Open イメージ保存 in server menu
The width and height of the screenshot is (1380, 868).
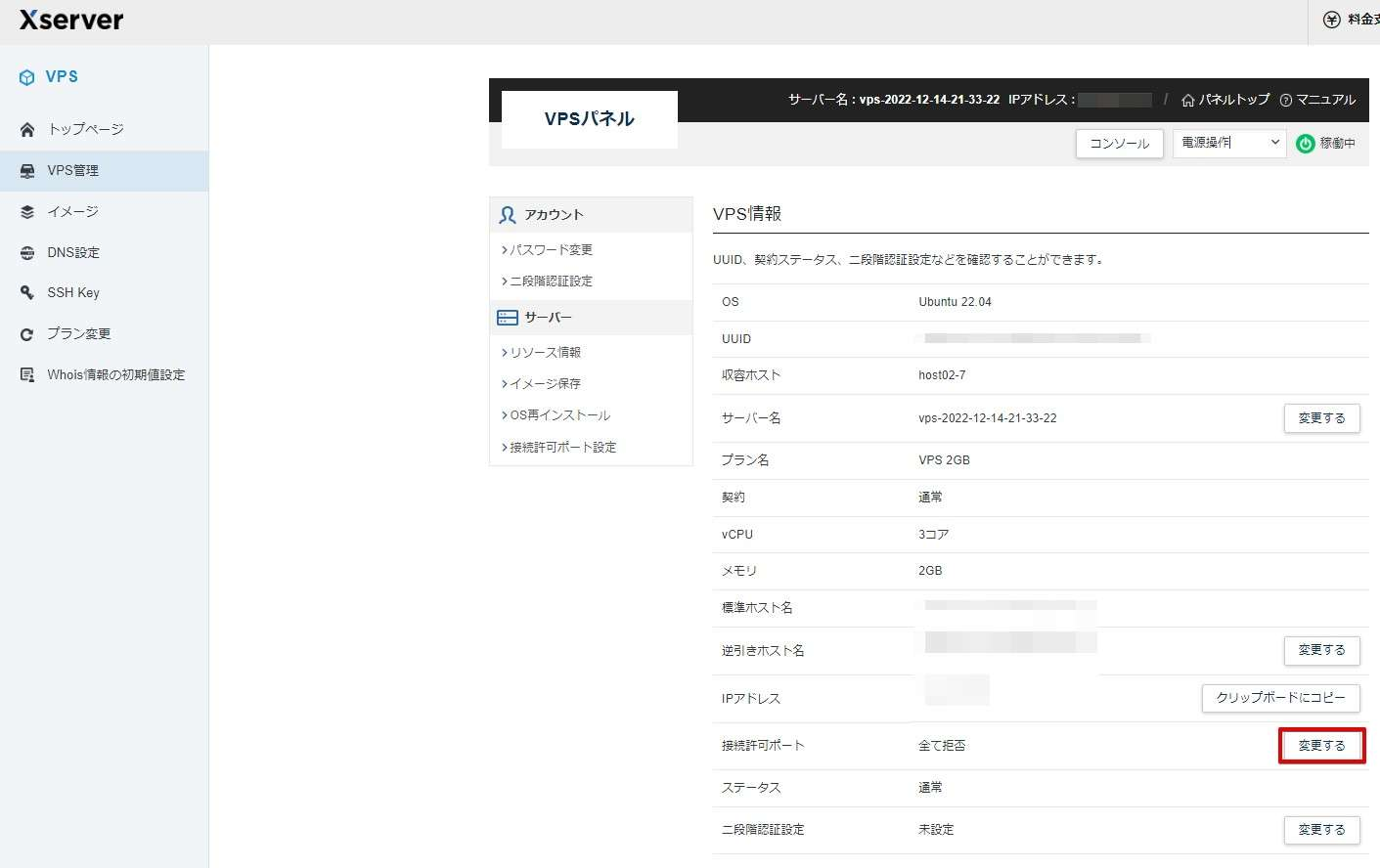coord(545,384)
